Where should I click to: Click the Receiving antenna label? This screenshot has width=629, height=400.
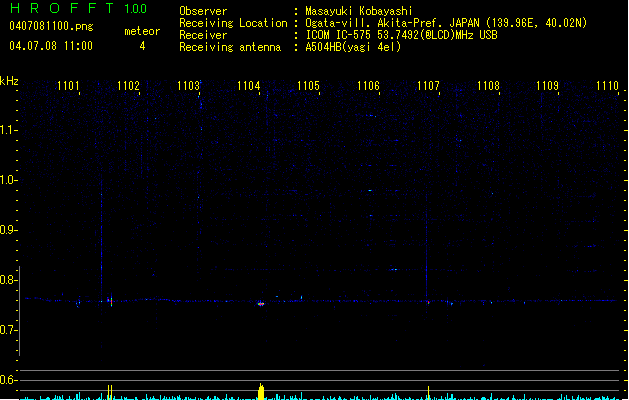230,47
